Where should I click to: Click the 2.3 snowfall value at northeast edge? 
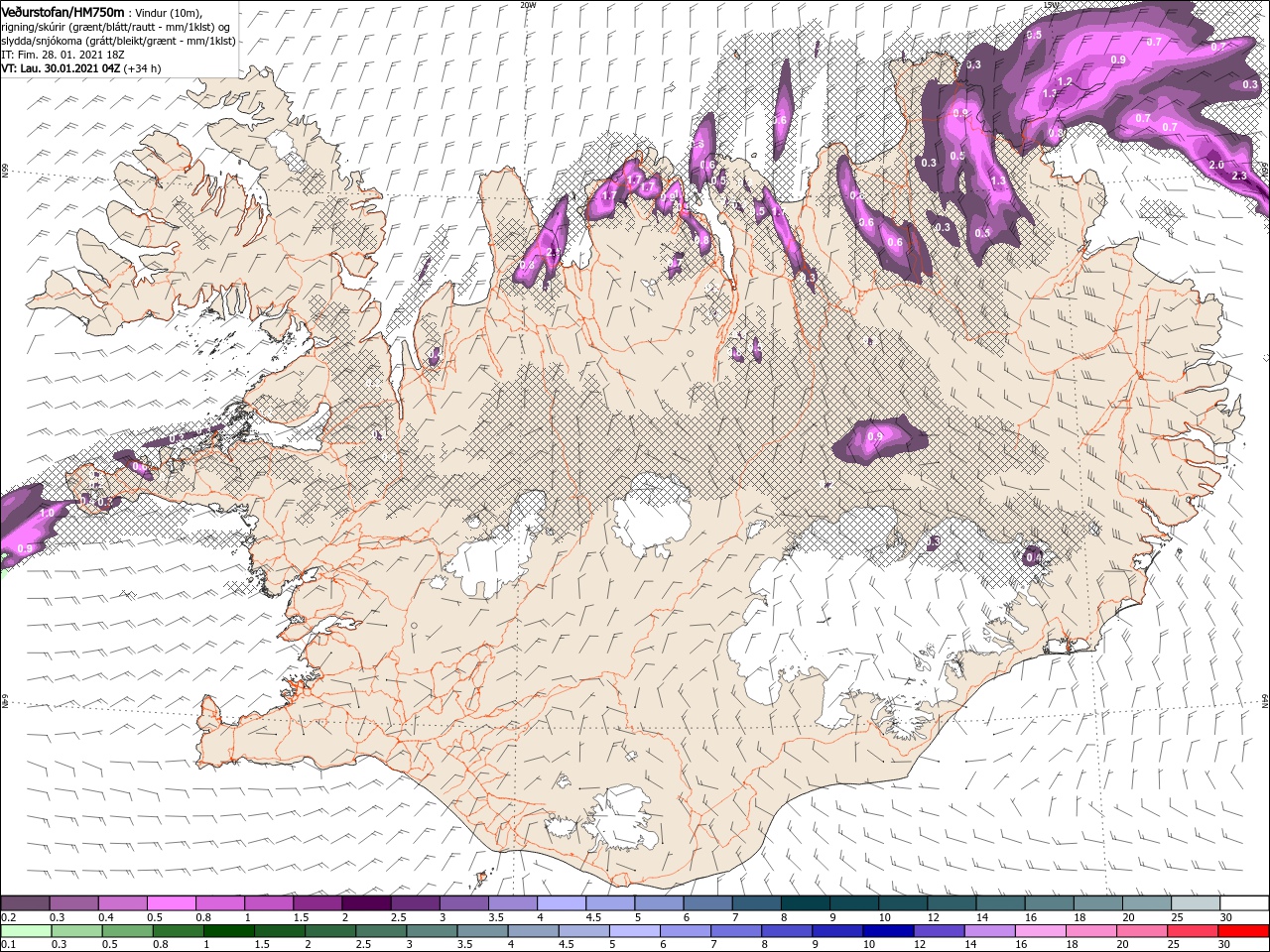point(1238,176)
